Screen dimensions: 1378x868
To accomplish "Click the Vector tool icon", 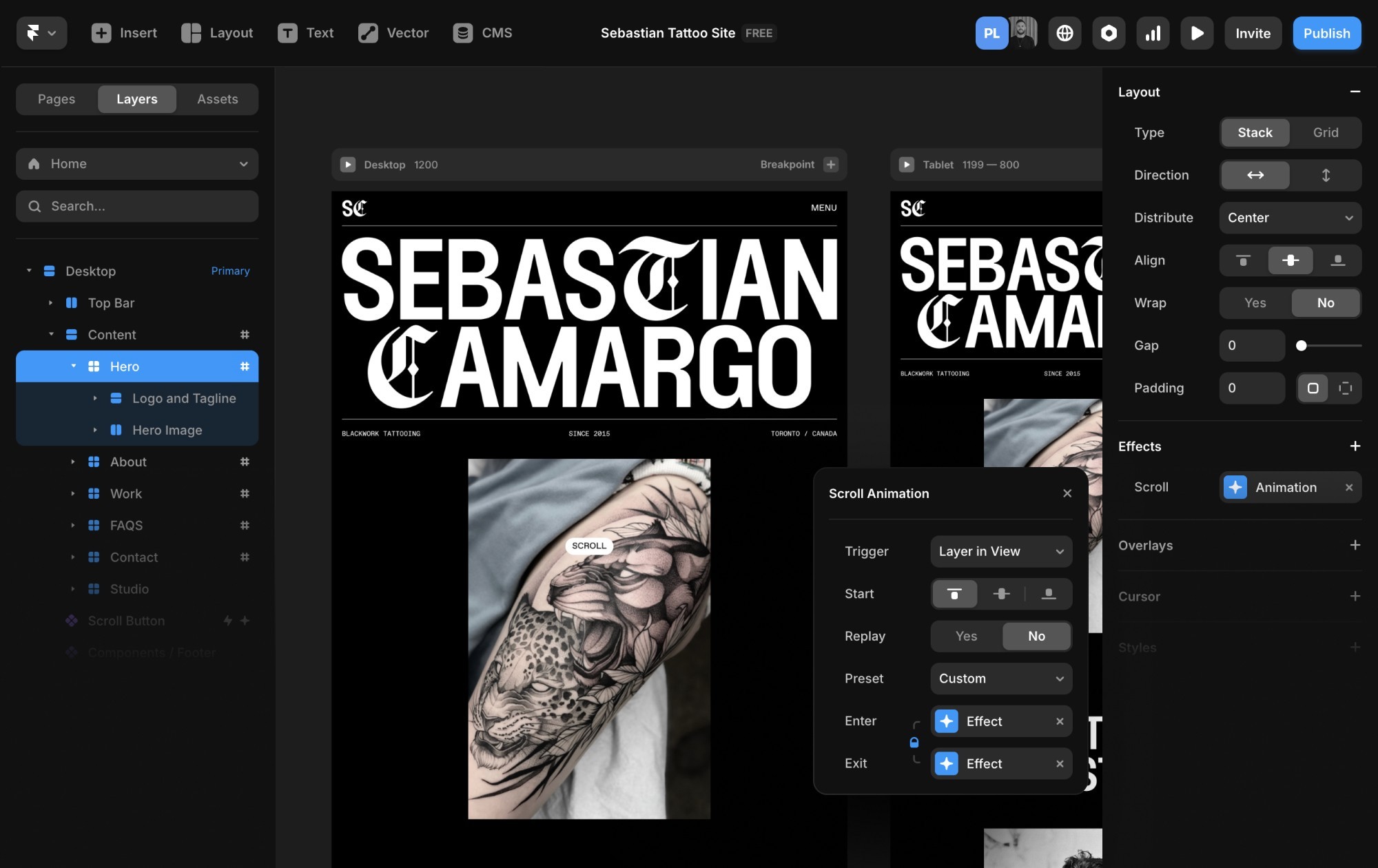I will tap(368, 33).
